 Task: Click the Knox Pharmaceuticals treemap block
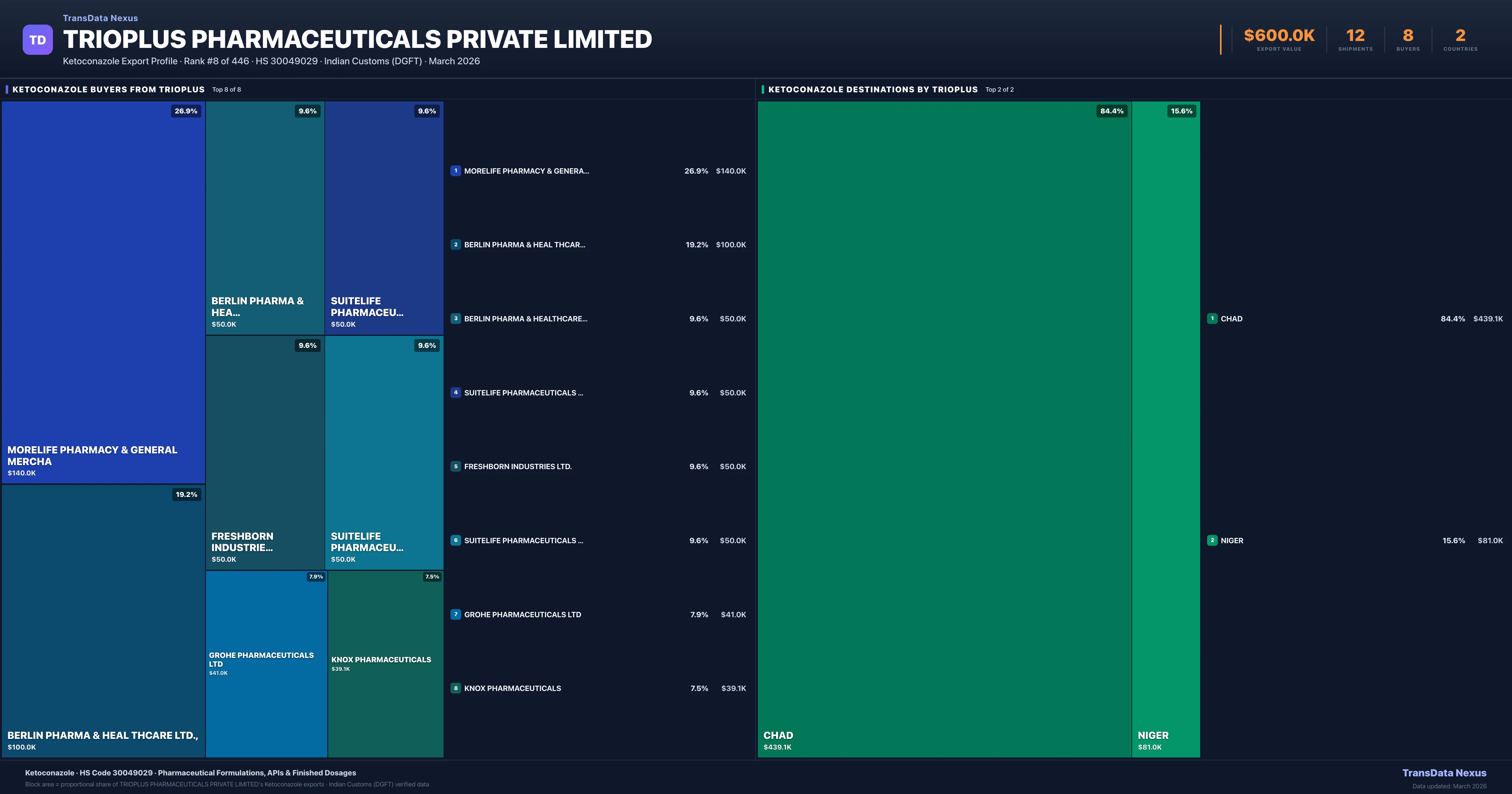click(x=386, y=664)
